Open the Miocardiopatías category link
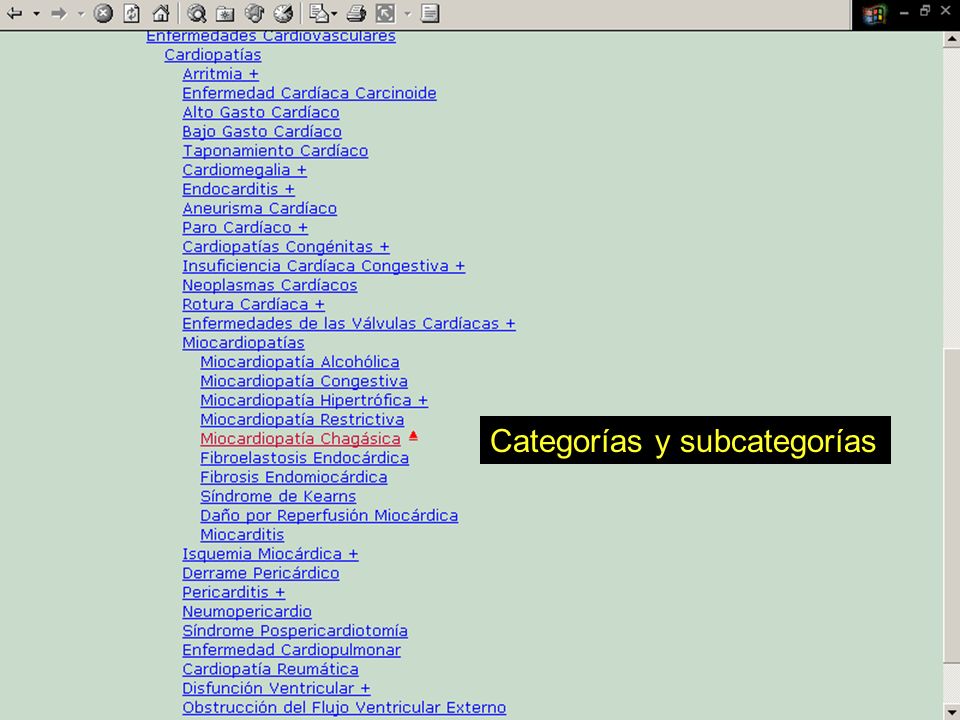960x720 pixels. coord(243,342)
